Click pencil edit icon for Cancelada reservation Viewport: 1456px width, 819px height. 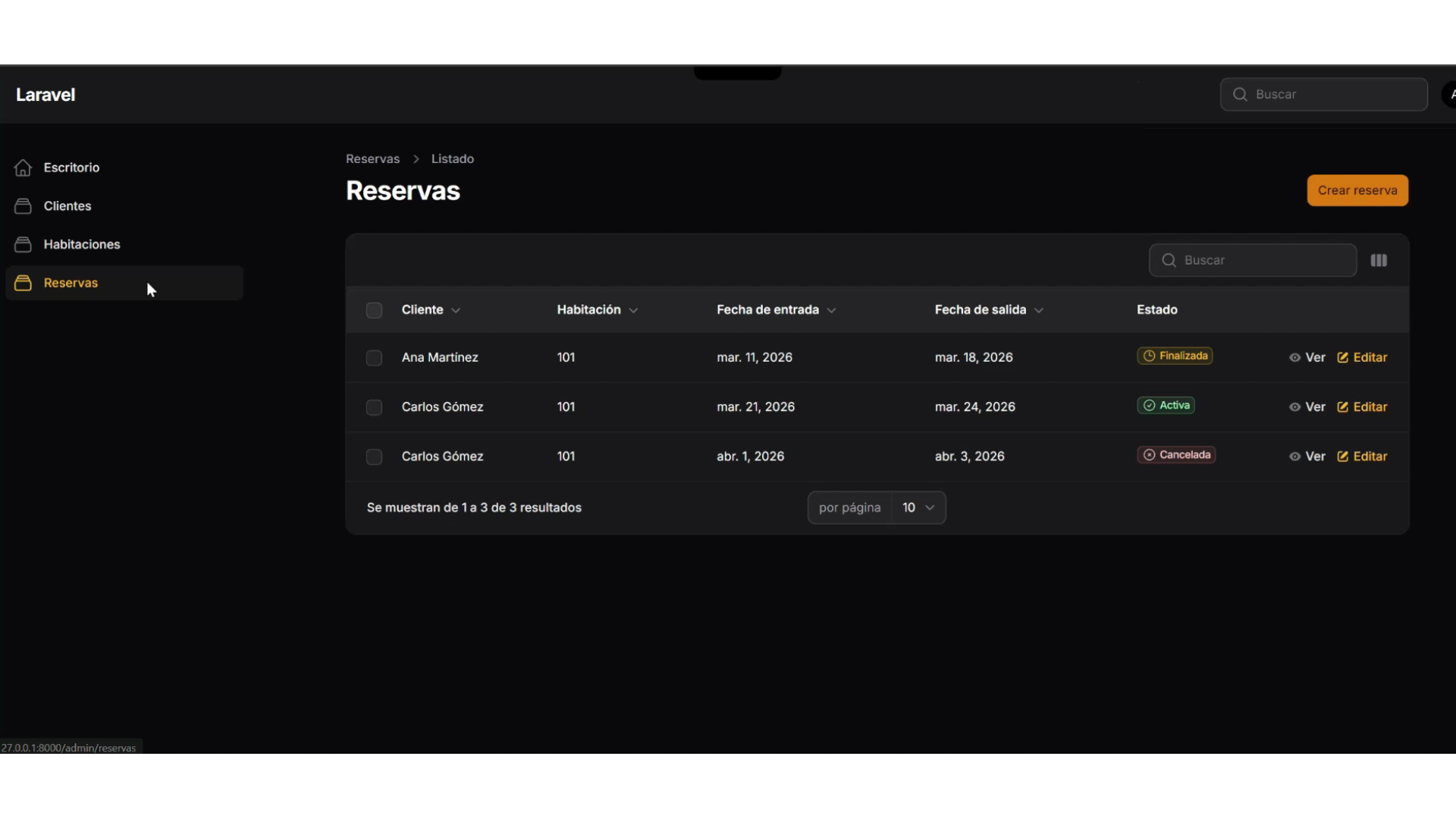coord(1342,457)
